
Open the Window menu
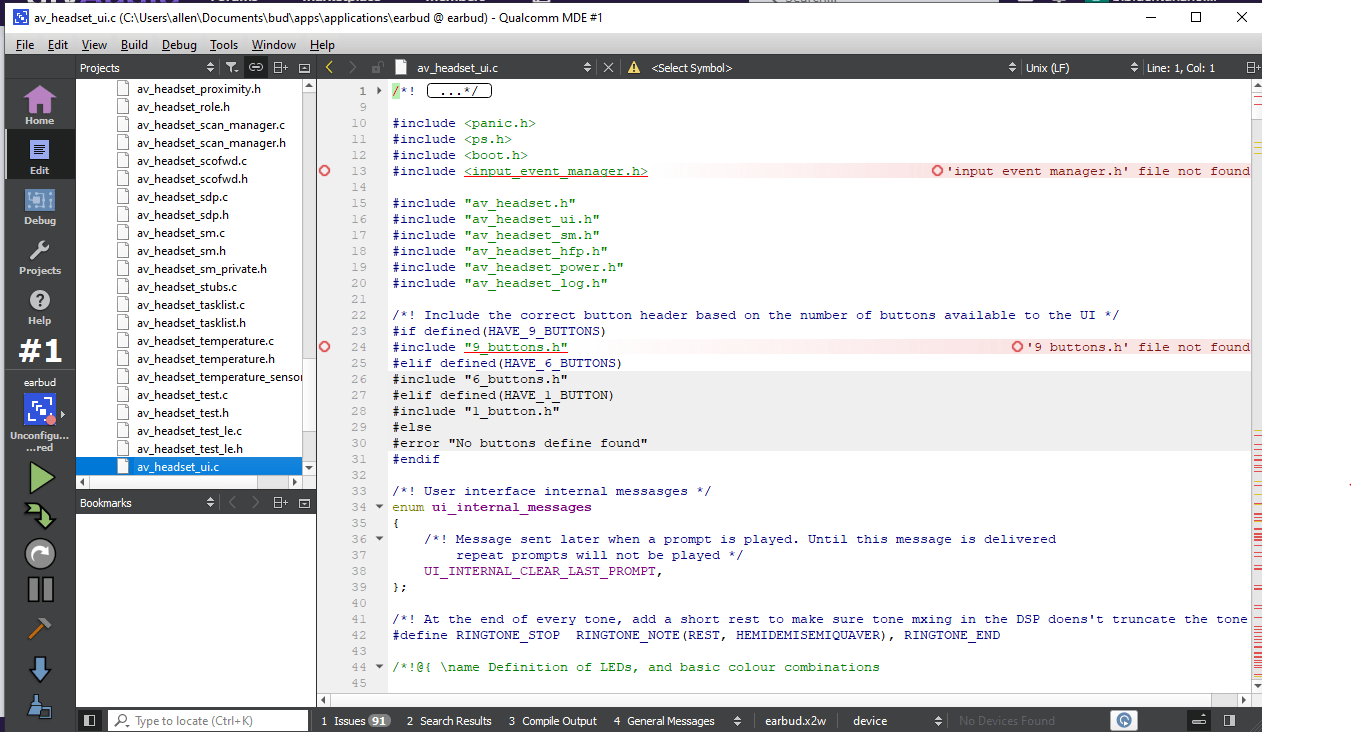coord(274,45)
